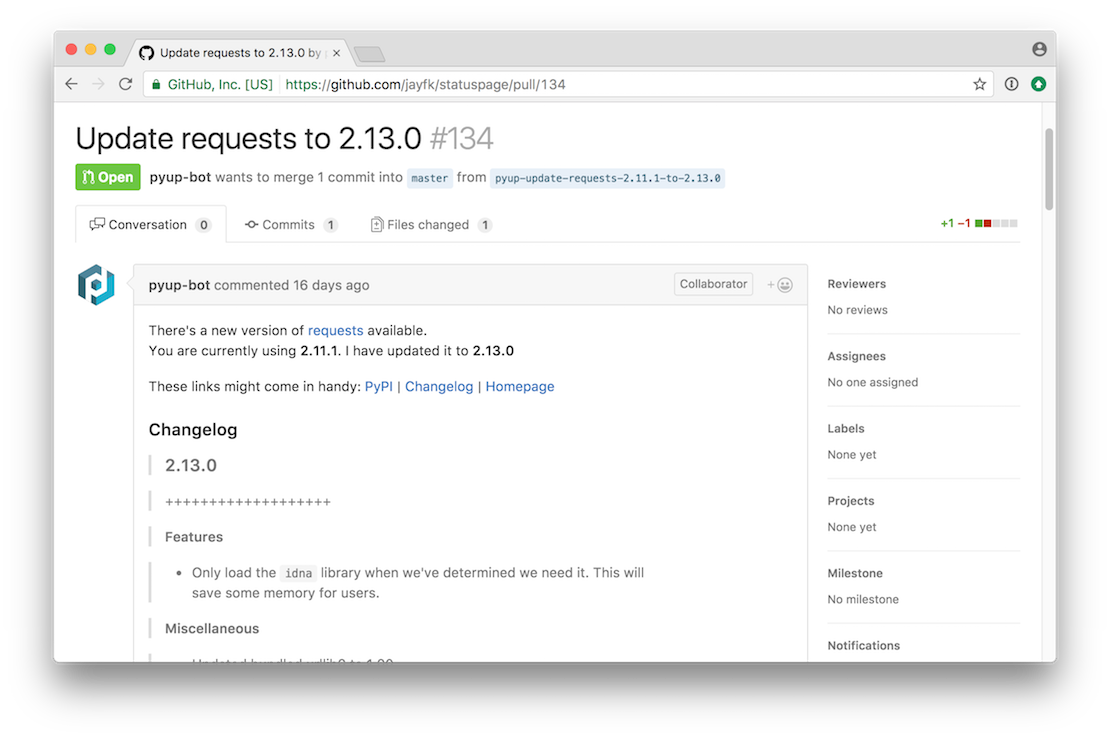This screenshot has width=1110, height=739.
Task: Open a new browser tab
Action: tap(370, 54)
